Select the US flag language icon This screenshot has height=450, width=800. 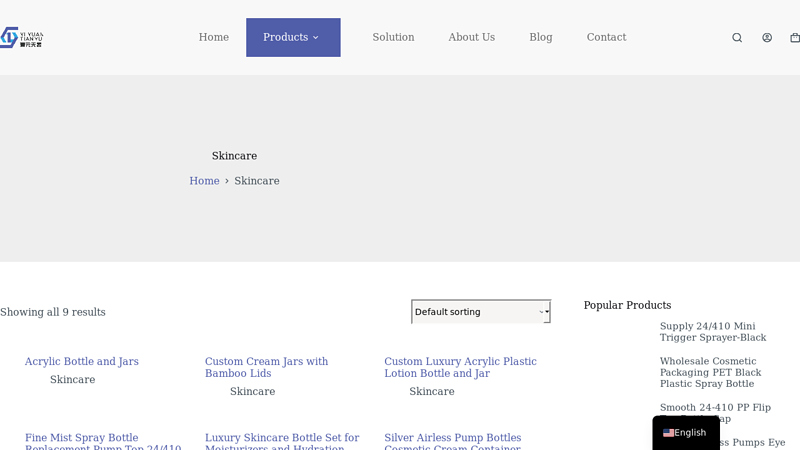coord(668,433)
